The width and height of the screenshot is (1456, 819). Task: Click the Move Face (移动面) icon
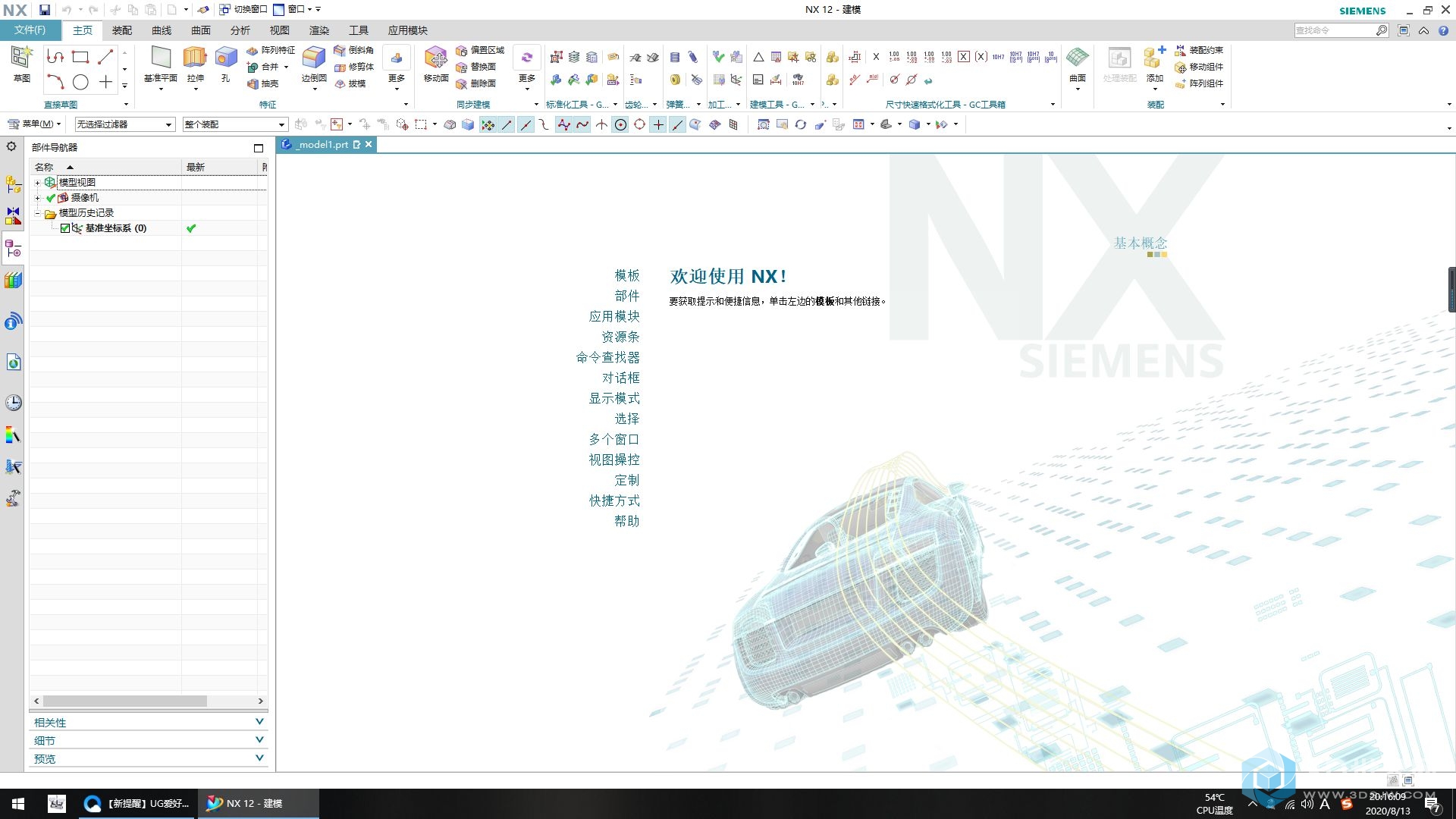[435, 58]
